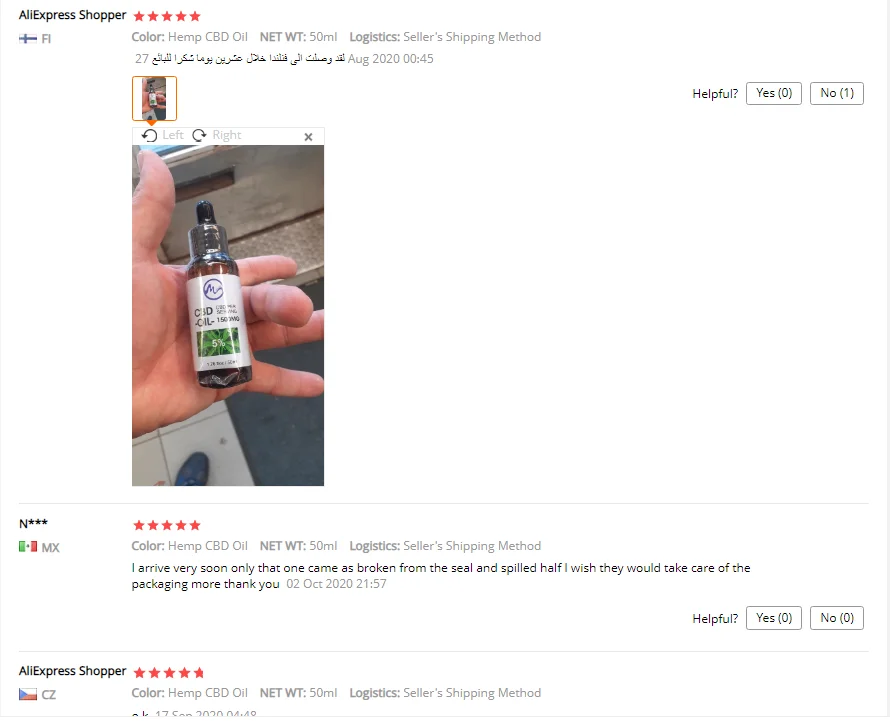The width and height of the screenshot is (890, 721).
Task: Rotate the review photo left
Action: (149, 135)
